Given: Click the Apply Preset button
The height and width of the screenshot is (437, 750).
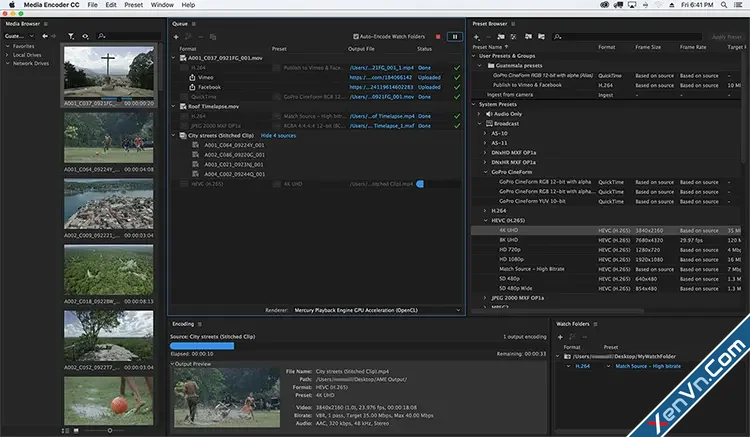Looking at the screenshot, I should coord(727,37).
